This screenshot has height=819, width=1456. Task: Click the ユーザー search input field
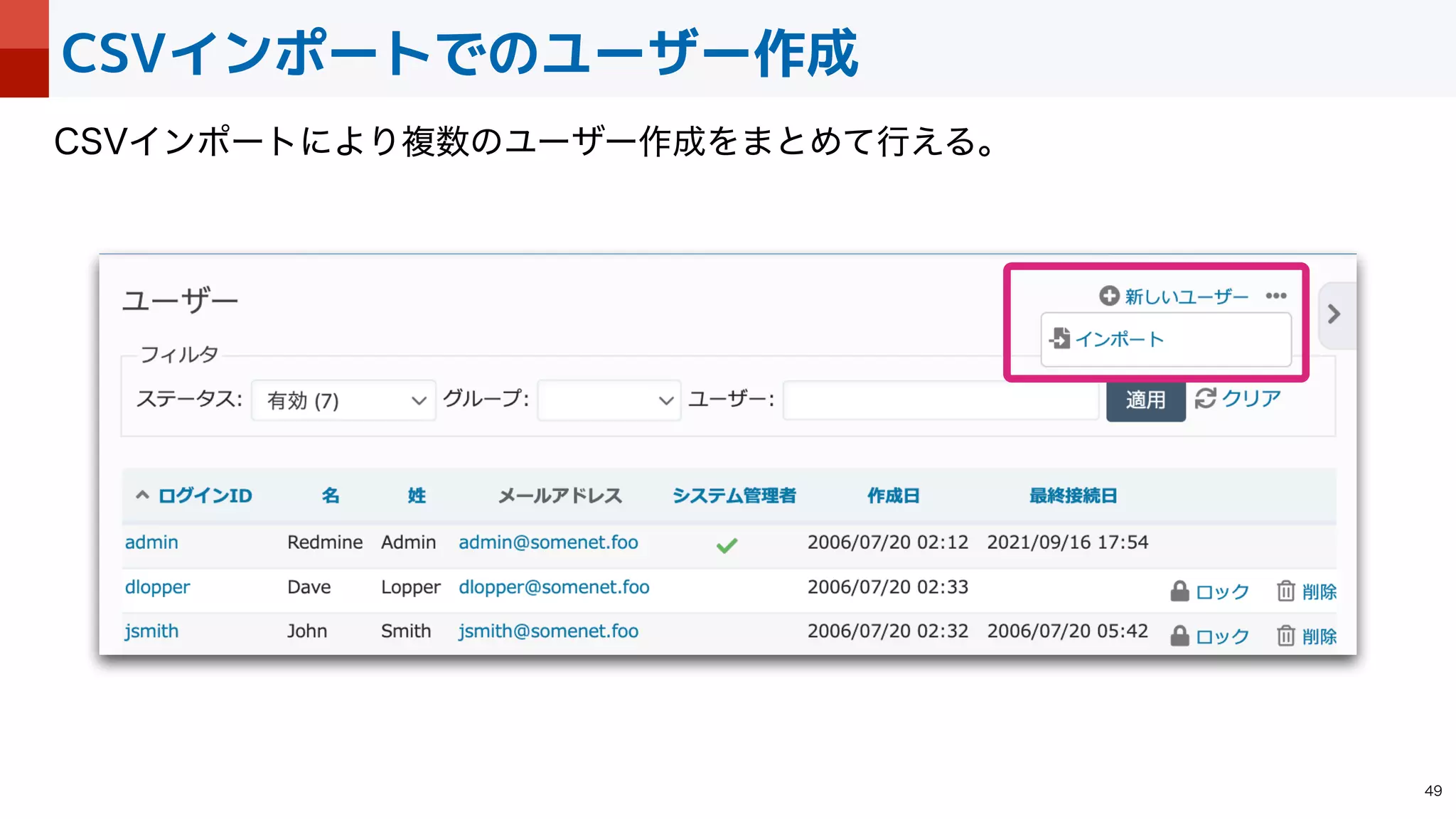pos(941,400)
